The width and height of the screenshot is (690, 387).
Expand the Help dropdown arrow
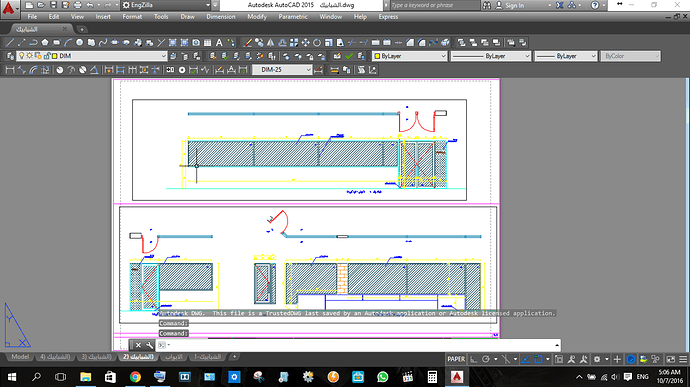tap(603, 5)
